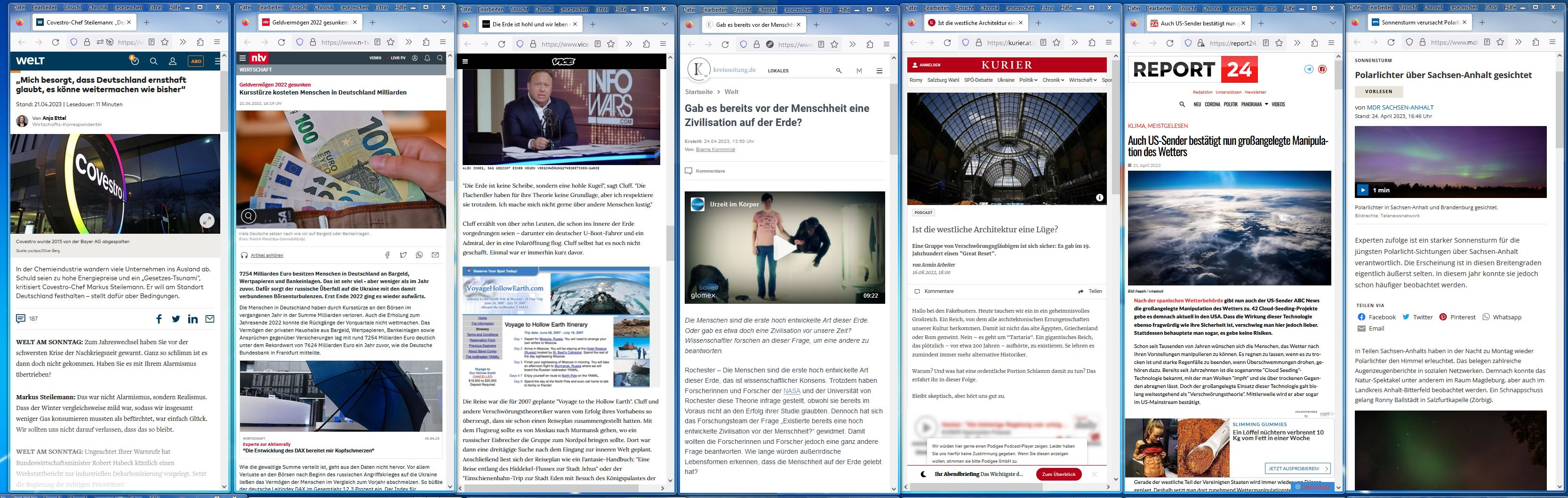Click the Zum Überblick button

(1058, 474)
